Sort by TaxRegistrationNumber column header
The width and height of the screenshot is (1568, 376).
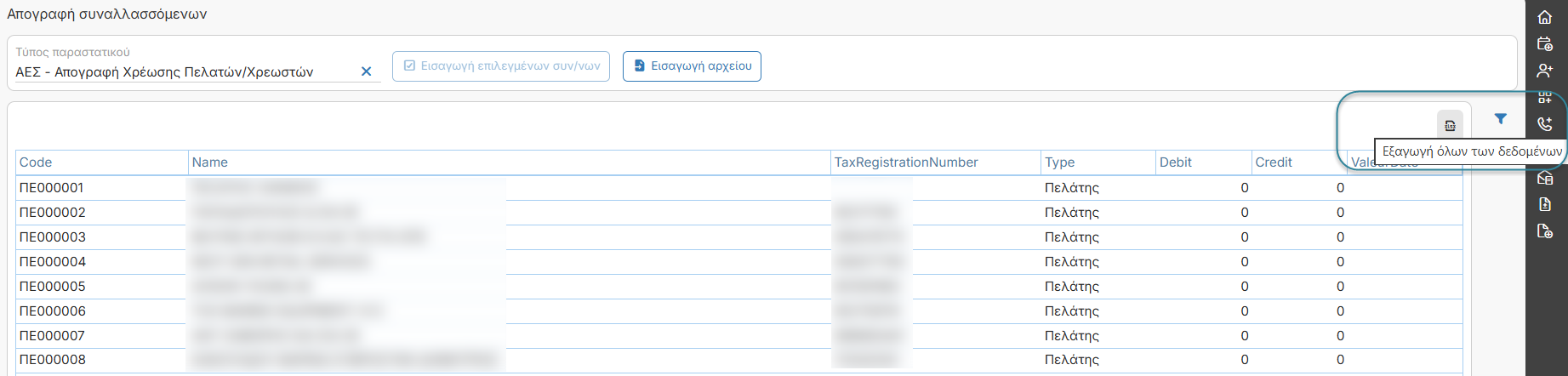[x=936, y=162]
